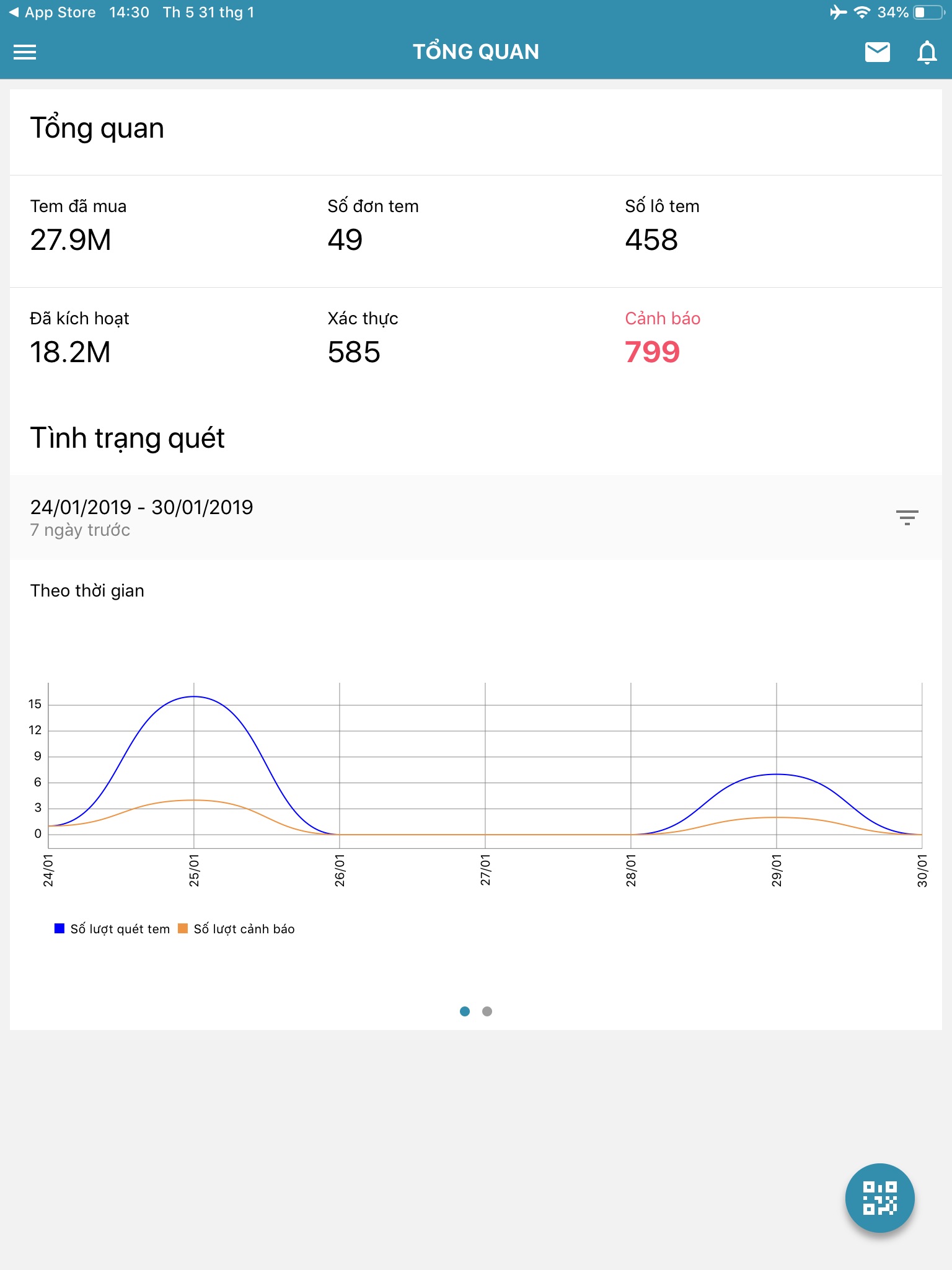The height and width of the screenshot is (1270, 952).
Task: Switch to second chart page dot
Action: (x=487, y=1011)
